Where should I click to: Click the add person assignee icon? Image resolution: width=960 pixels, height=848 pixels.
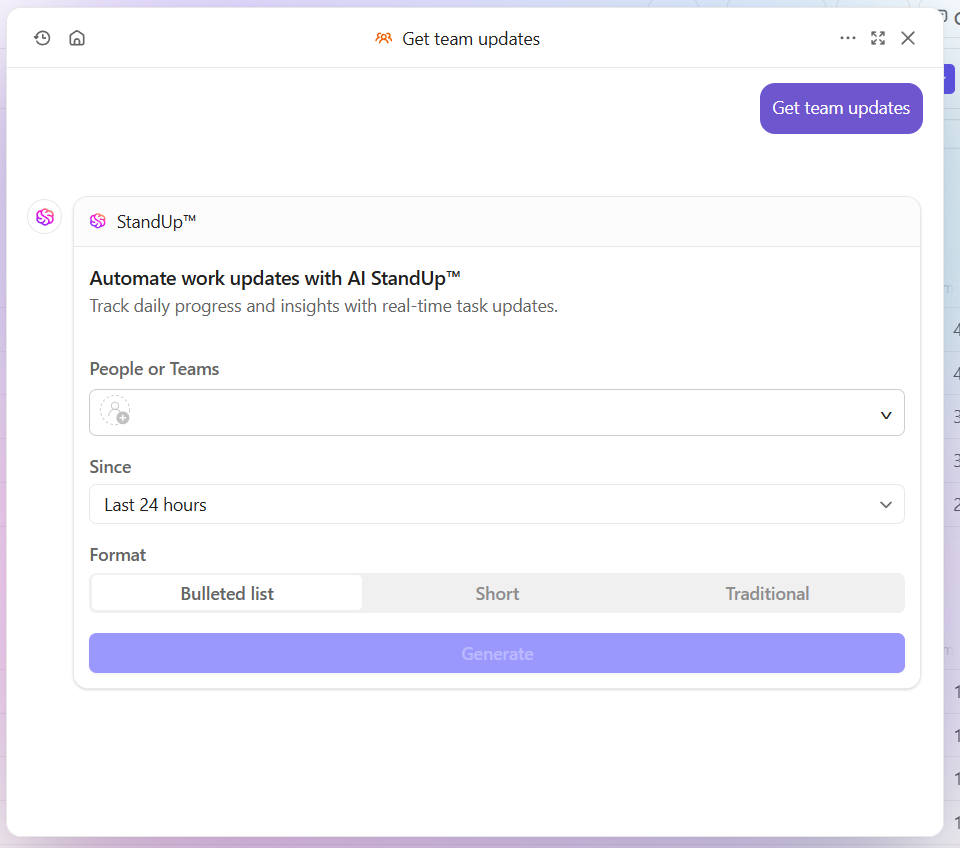(x=115, y=411)
